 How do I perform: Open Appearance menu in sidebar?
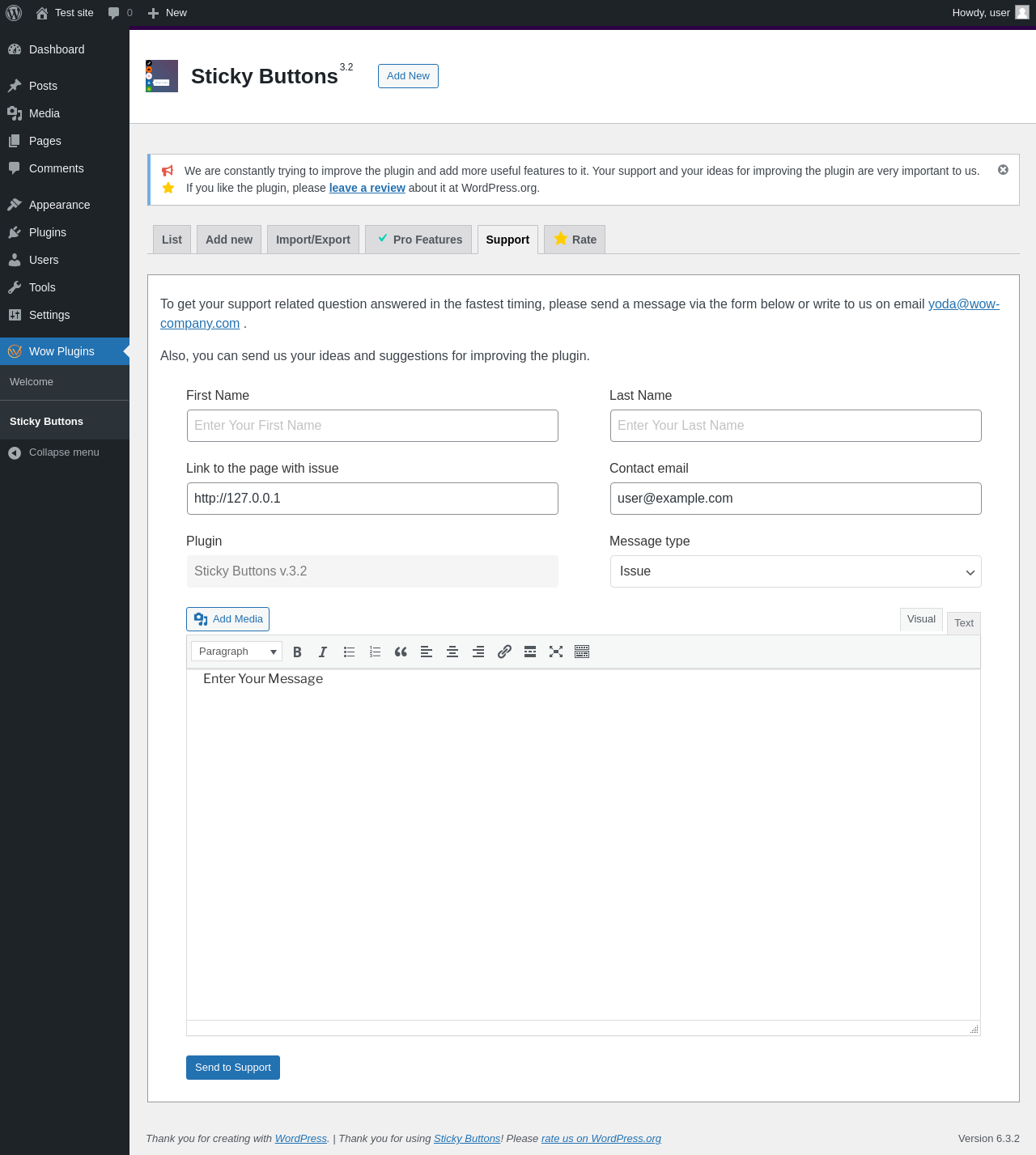[65, 205]
